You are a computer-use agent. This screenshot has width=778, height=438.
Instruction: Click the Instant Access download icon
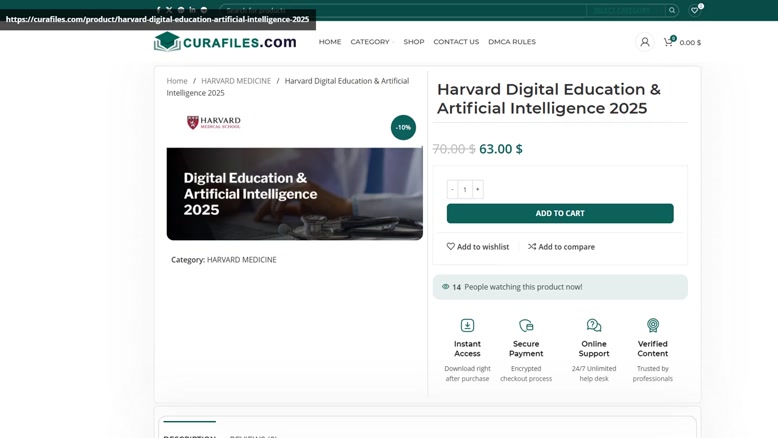467,325
